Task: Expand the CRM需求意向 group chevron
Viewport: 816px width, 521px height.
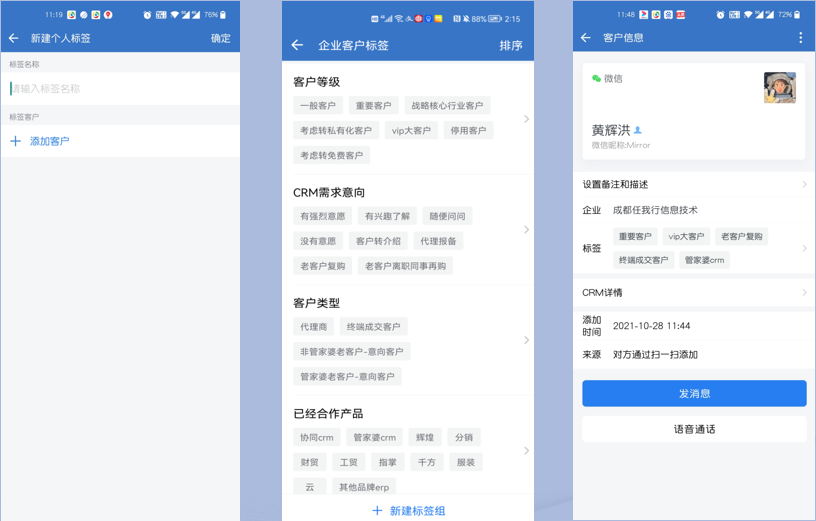Action: 527,229
